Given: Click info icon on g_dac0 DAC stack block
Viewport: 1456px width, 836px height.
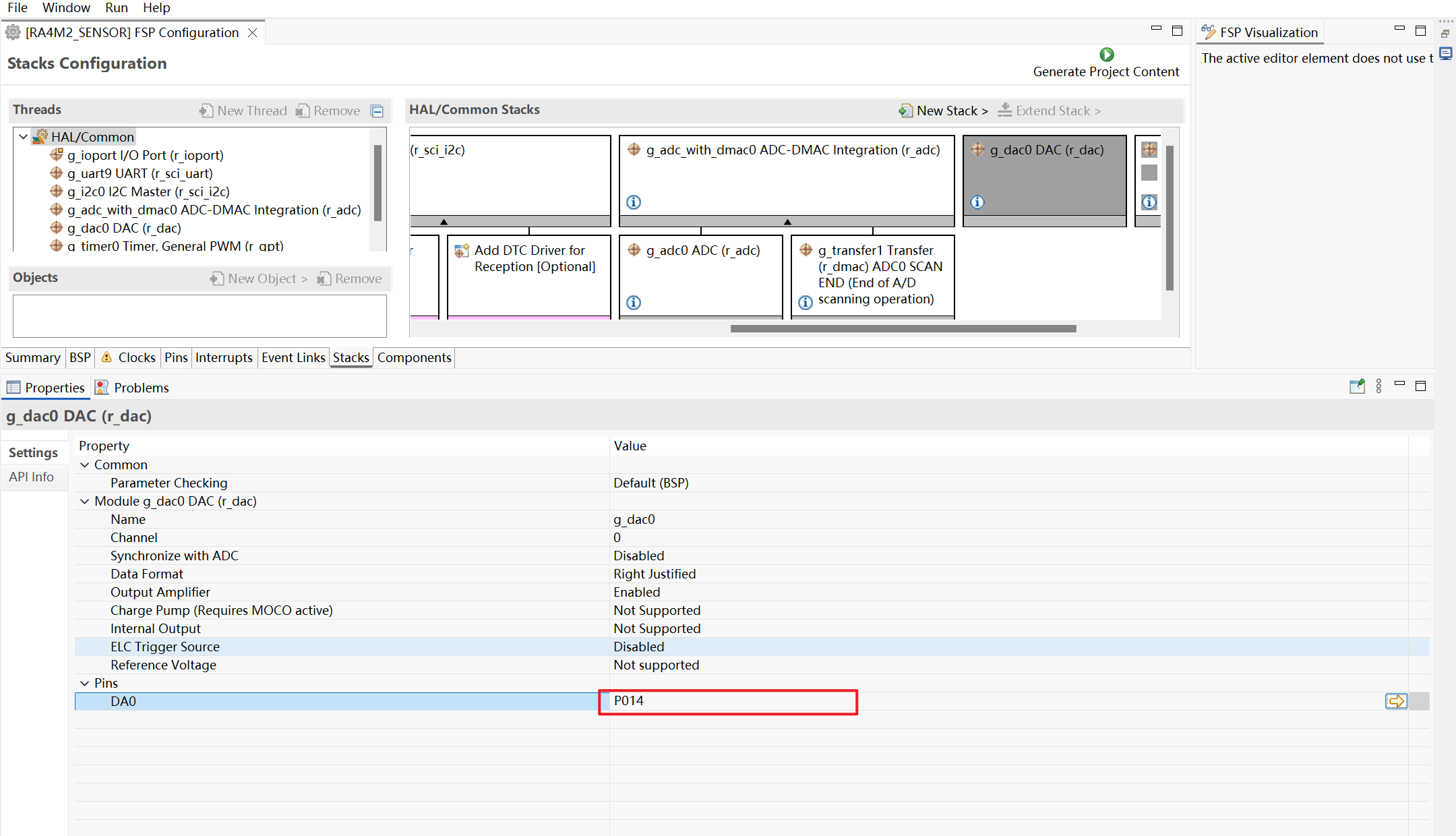Looking at the screenshot, I should click(977, 202).
